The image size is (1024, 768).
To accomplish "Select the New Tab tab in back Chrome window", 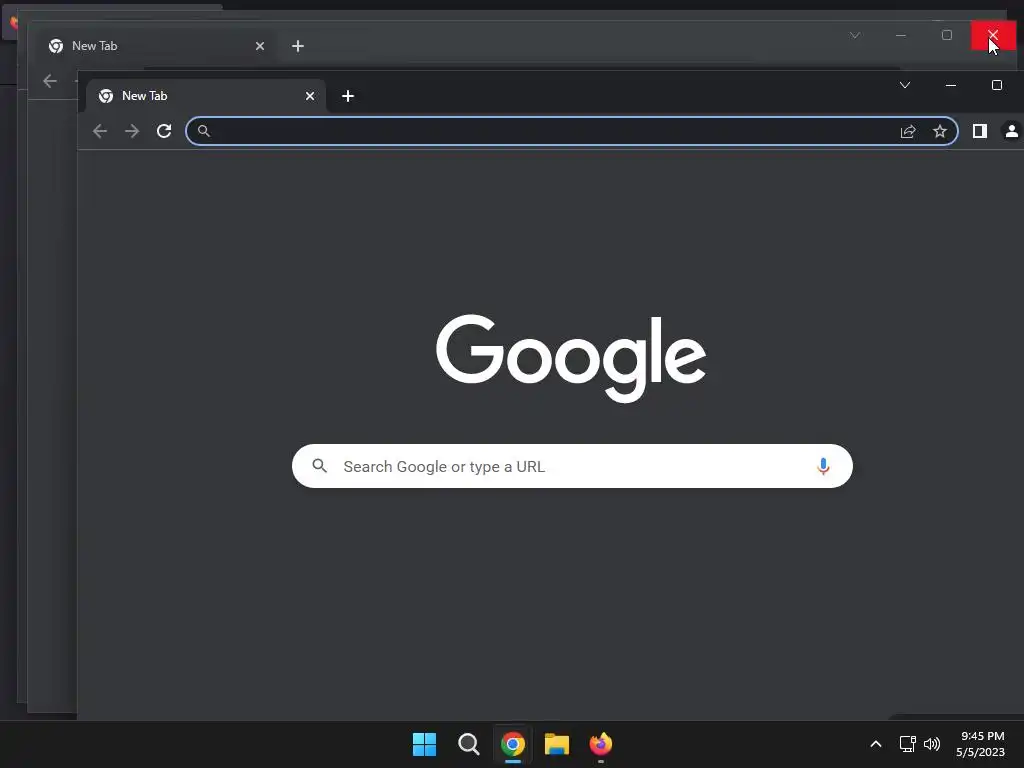I will [155, 46].
